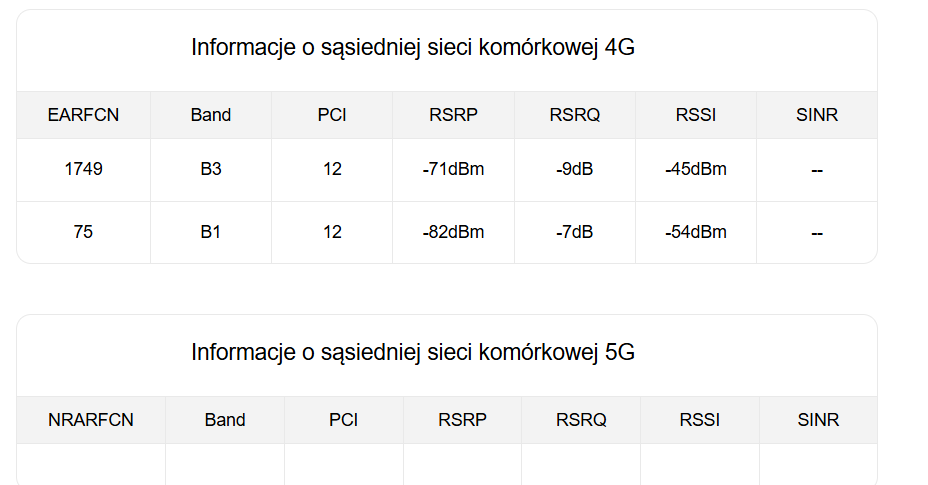The height and width of the screenshot is (485, 928).
Task: Click the EARFCN column header in 4G table
Action: (83, 115)
